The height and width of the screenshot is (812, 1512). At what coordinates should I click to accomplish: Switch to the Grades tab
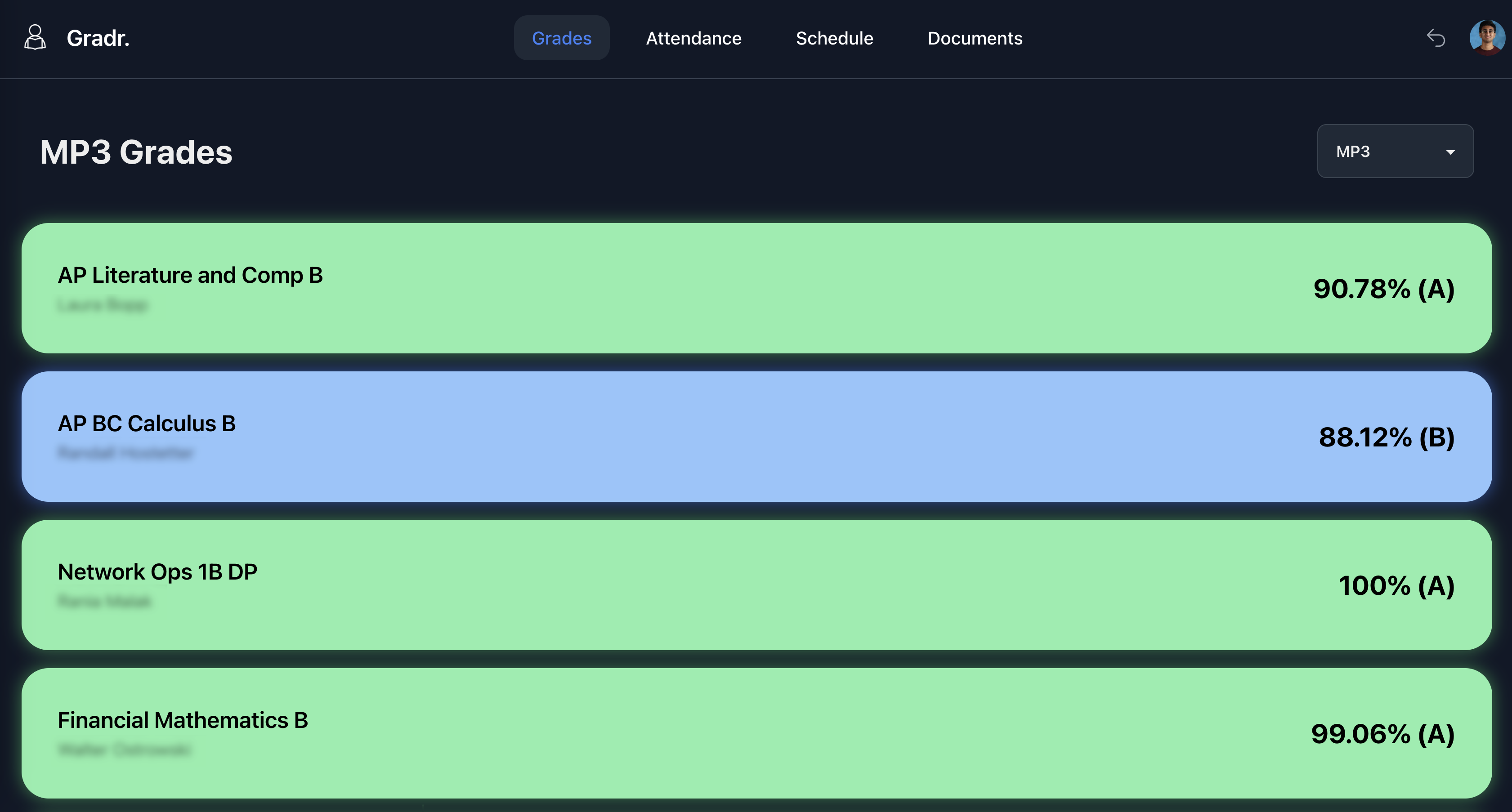point(561,38)
